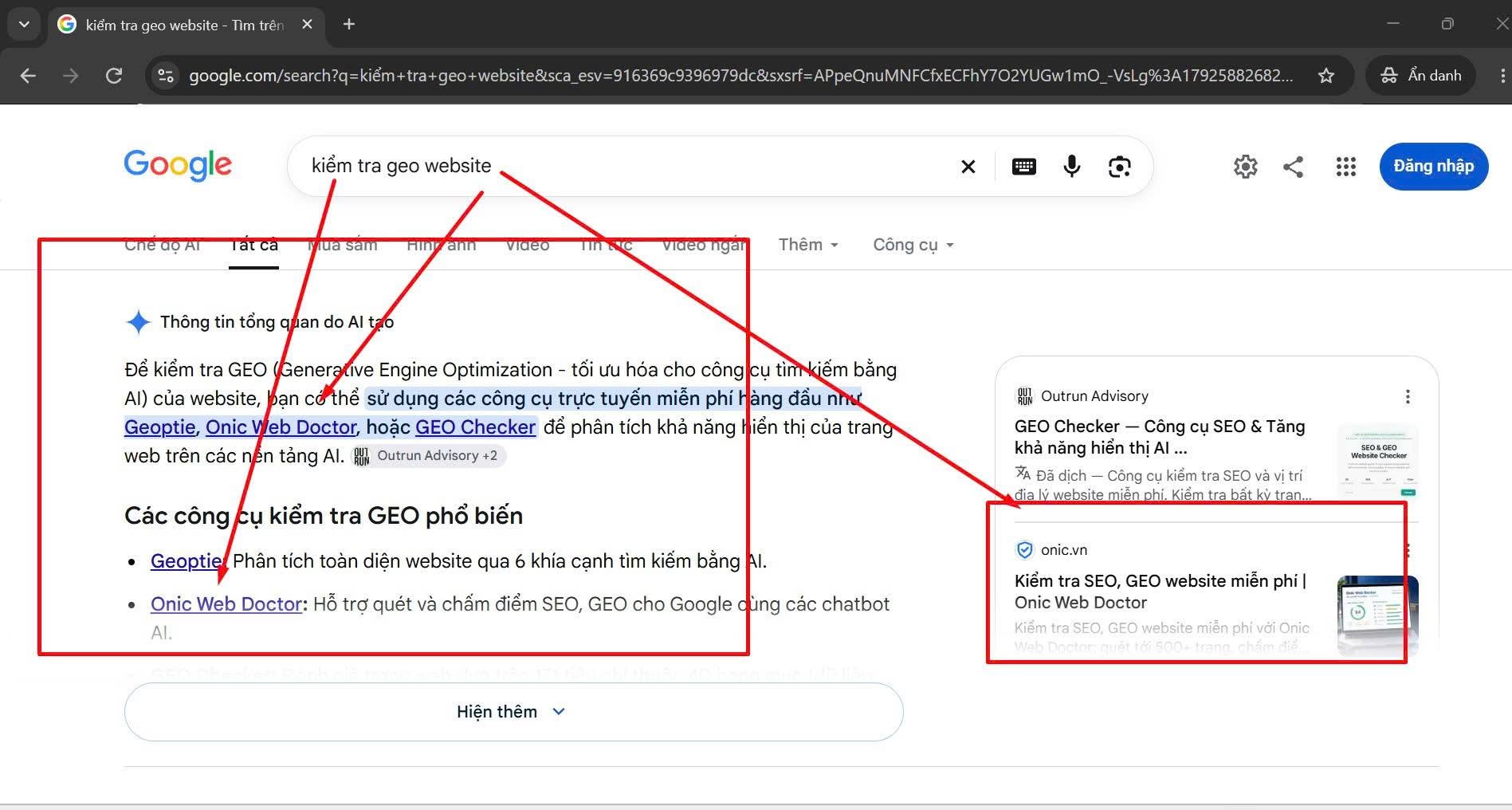This screenshot has height=810, width=1512.
Task: Select the Mua sắm shopping tab
Action: [343, 245]
